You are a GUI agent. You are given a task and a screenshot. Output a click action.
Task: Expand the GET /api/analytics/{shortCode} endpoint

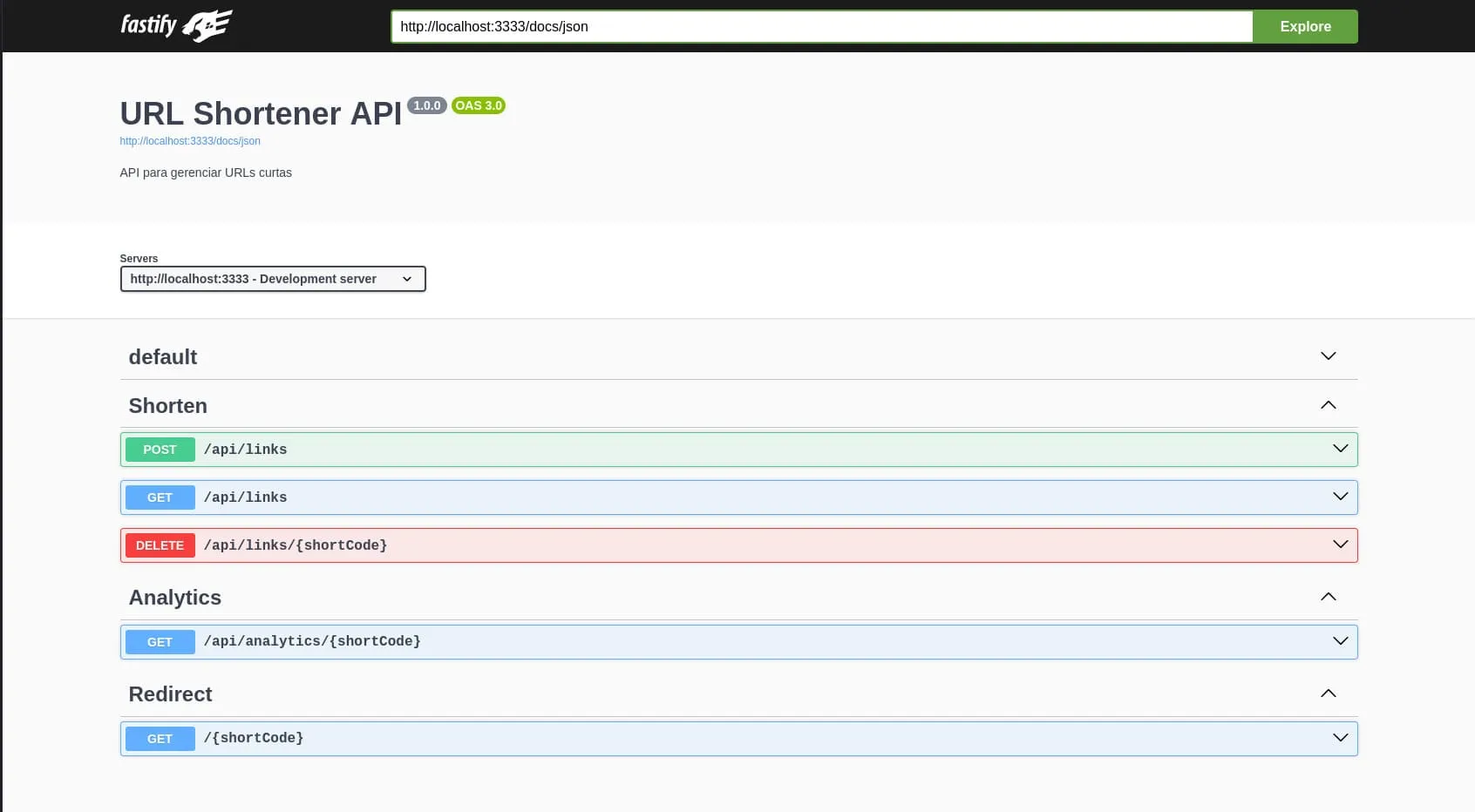1340,641
